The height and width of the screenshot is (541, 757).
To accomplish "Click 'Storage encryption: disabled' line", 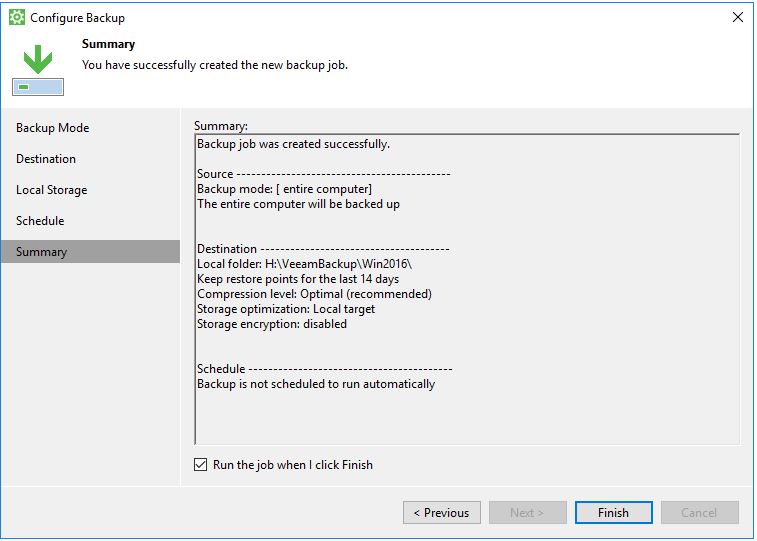I will [x=272, y=324].
